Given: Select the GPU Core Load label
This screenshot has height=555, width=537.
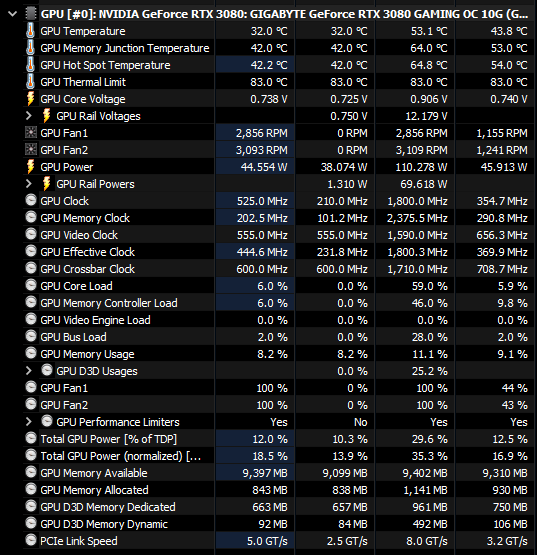Looking at the screenshot, I should [76, 286].
